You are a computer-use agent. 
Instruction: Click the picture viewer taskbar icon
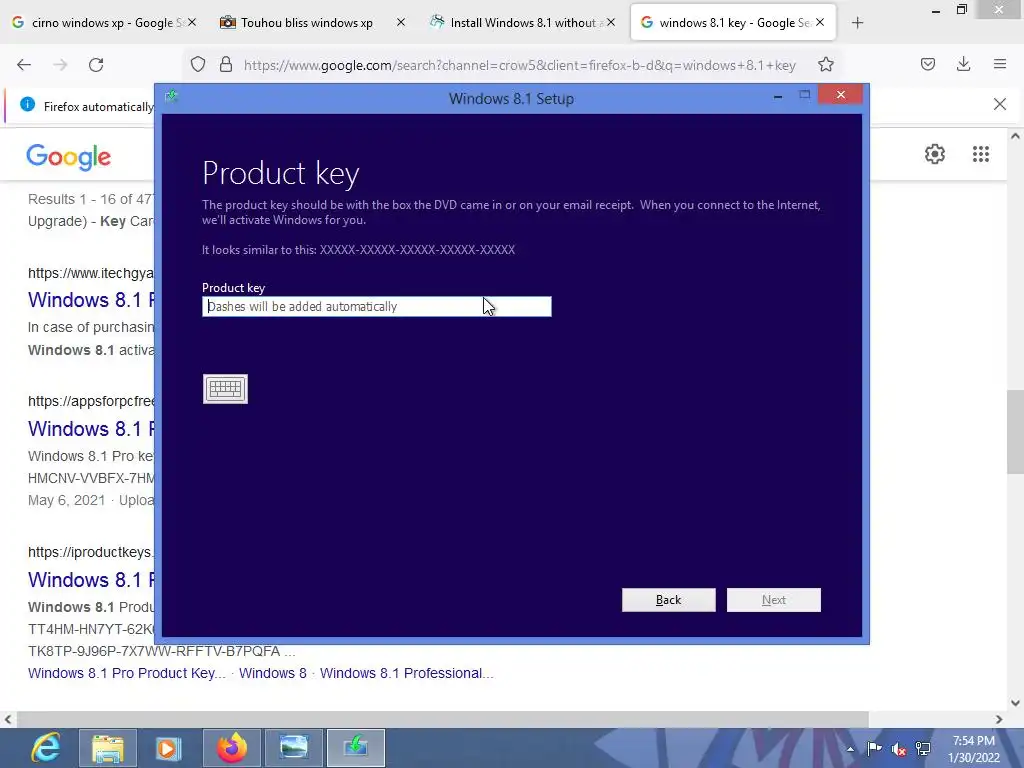coord(294,748)
